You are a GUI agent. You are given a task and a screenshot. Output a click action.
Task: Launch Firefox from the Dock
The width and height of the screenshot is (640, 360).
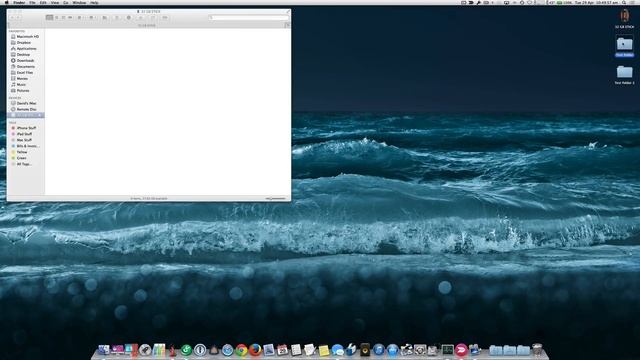[255, 350]
